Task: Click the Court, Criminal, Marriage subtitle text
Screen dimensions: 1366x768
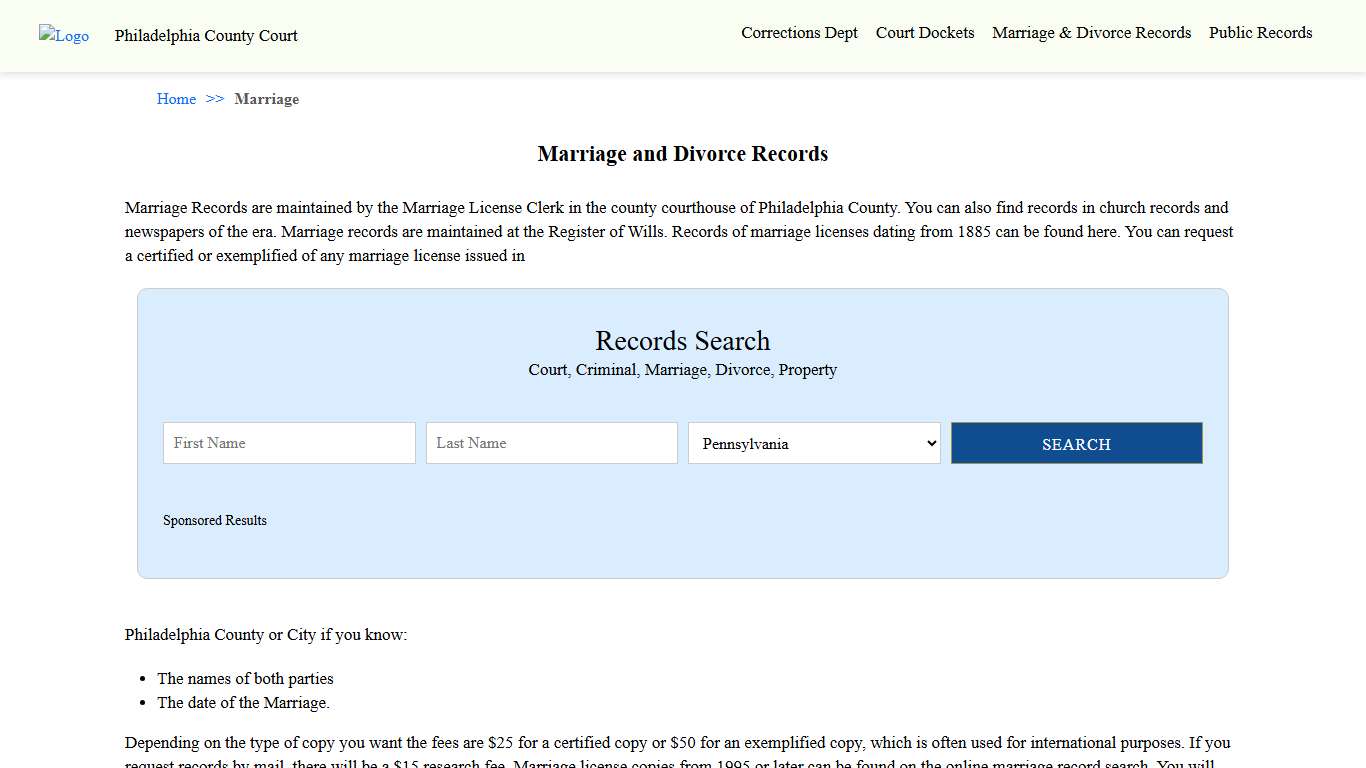Action: tap(682, 370)
